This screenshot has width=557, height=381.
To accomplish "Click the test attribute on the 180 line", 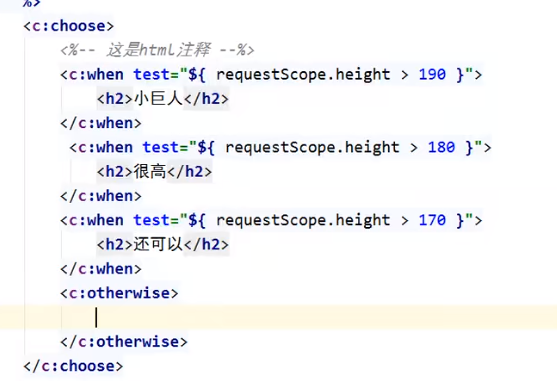I will (x=161, y=147).
